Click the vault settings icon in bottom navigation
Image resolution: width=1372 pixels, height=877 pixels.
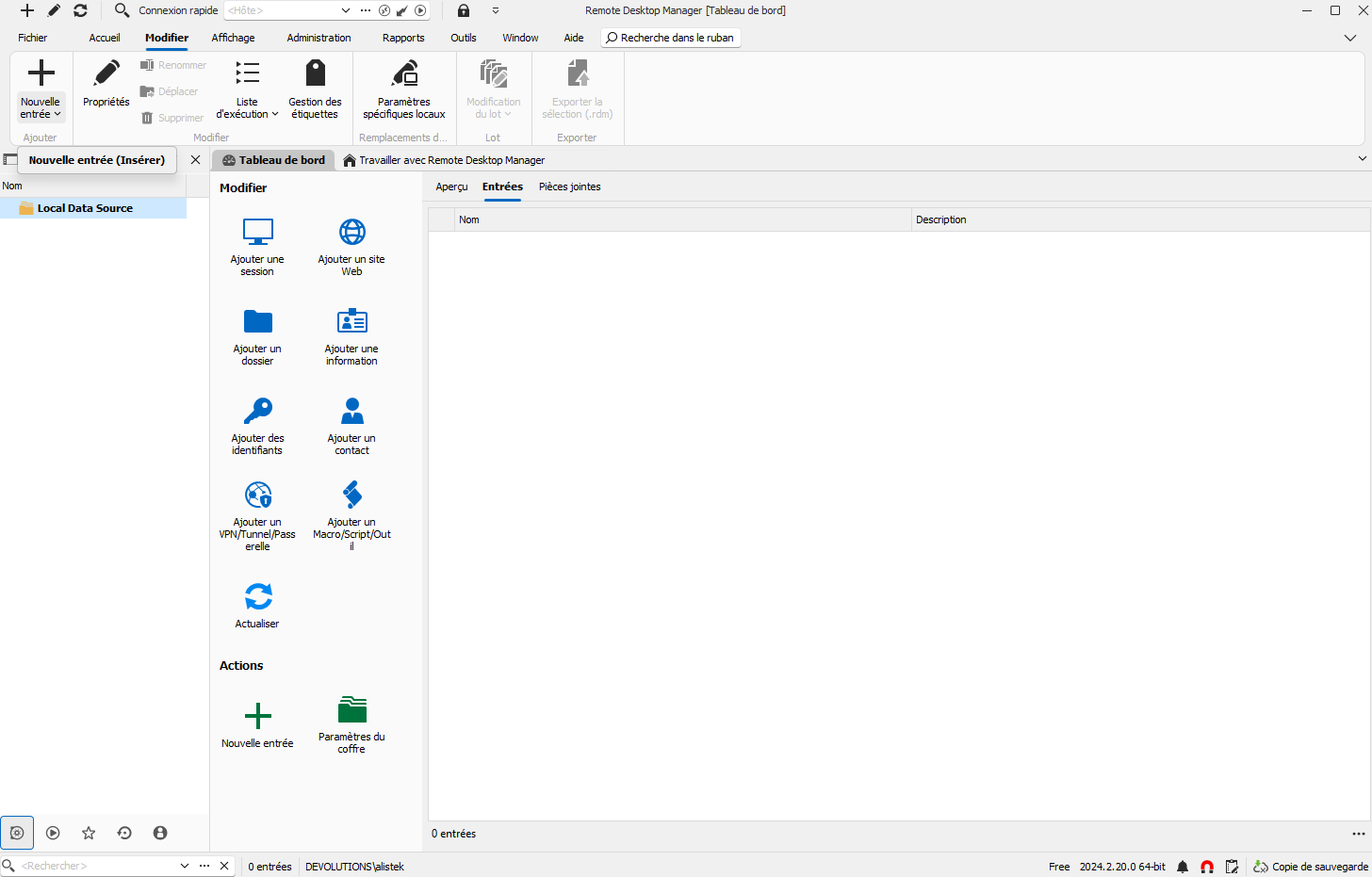point(17,833)
